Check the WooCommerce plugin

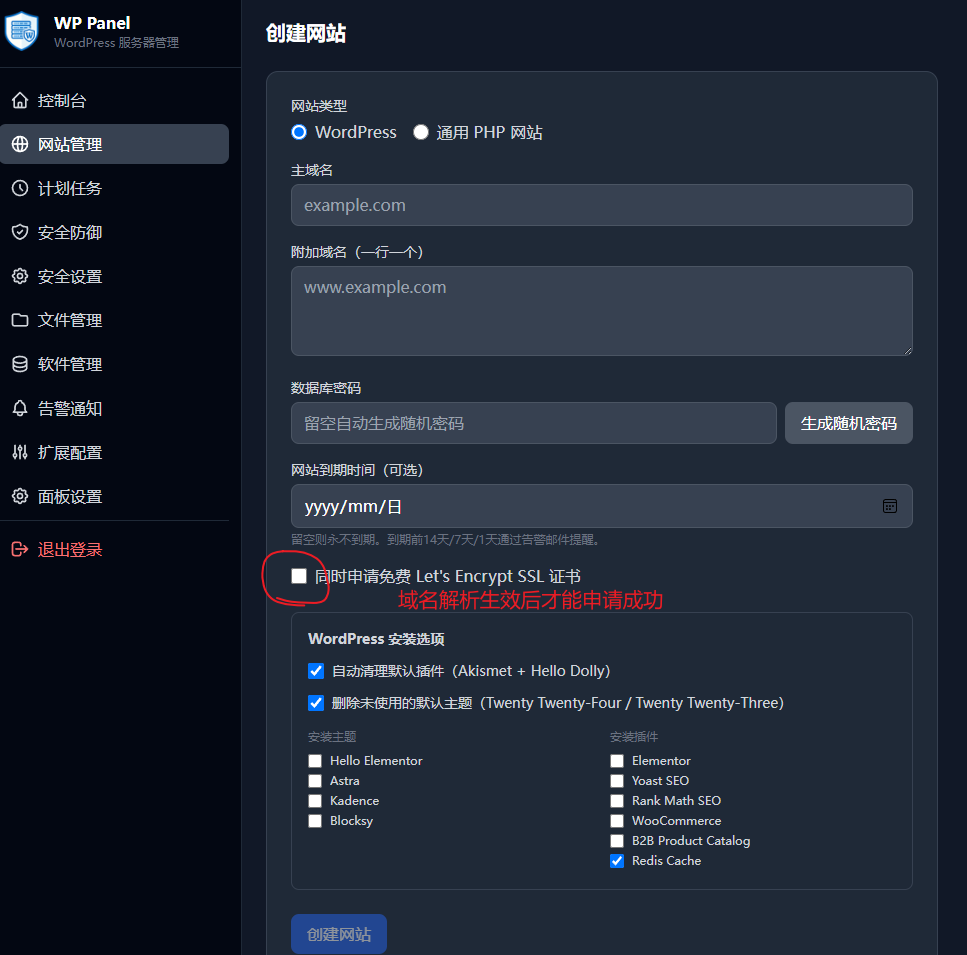617,821
